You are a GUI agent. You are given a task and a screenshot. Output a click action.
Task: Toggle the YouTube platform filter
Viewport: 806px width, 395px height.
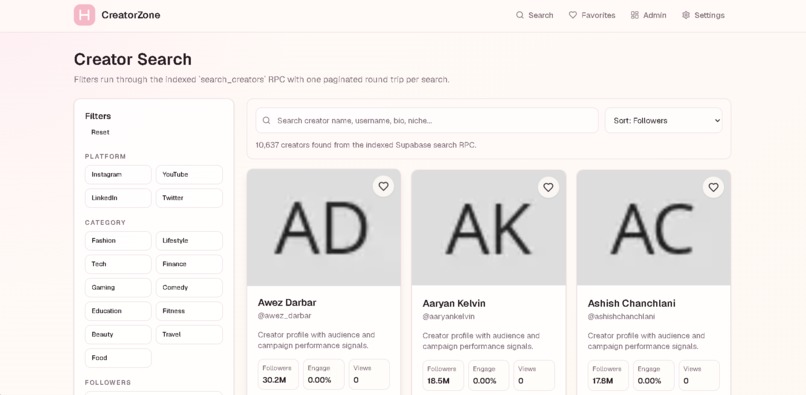[x=189, y=174]
